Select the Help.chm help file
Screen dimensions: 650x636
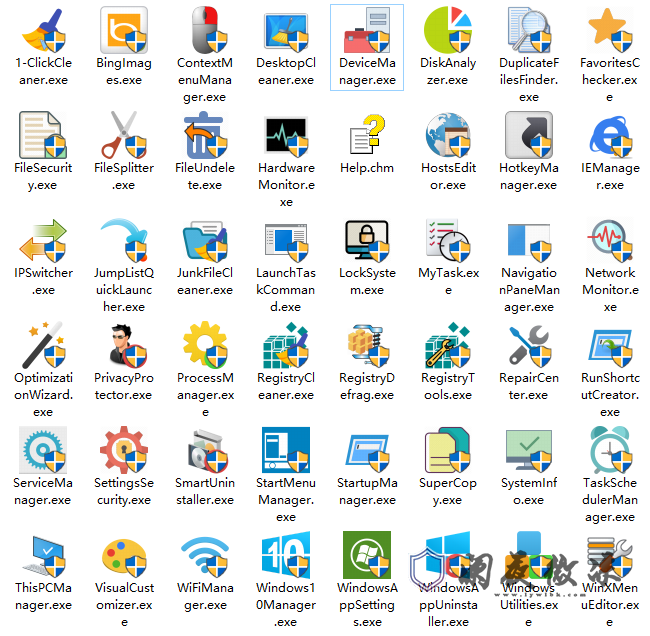coord(367,135)
